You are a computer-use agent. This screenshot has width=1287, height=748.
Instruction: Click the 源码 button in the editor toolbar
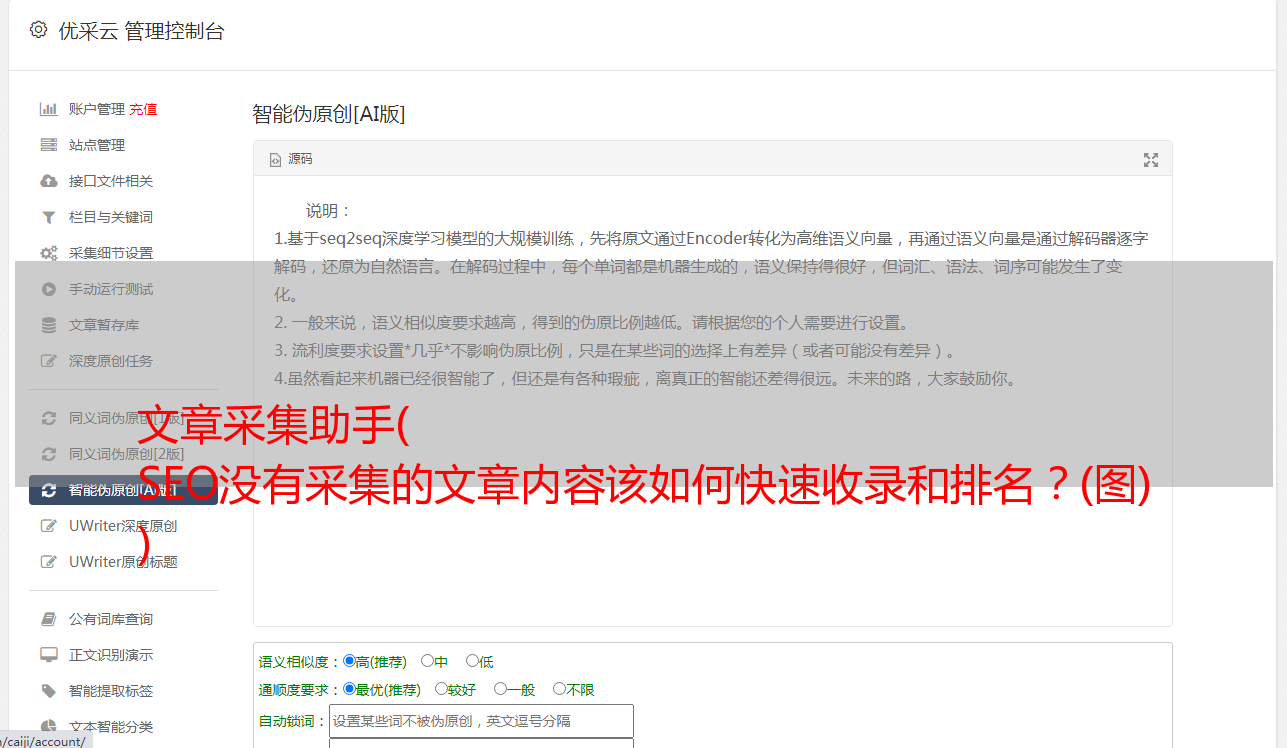tap(291, 159)
